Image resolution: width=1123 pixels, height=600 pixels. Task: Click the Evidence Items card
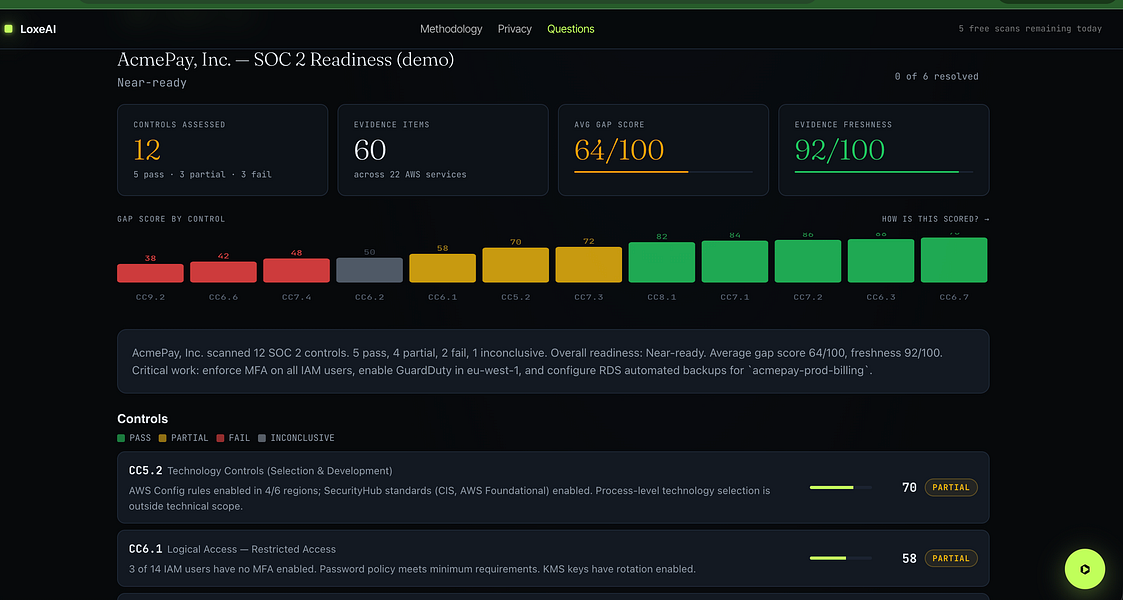[x=443, y=150]
